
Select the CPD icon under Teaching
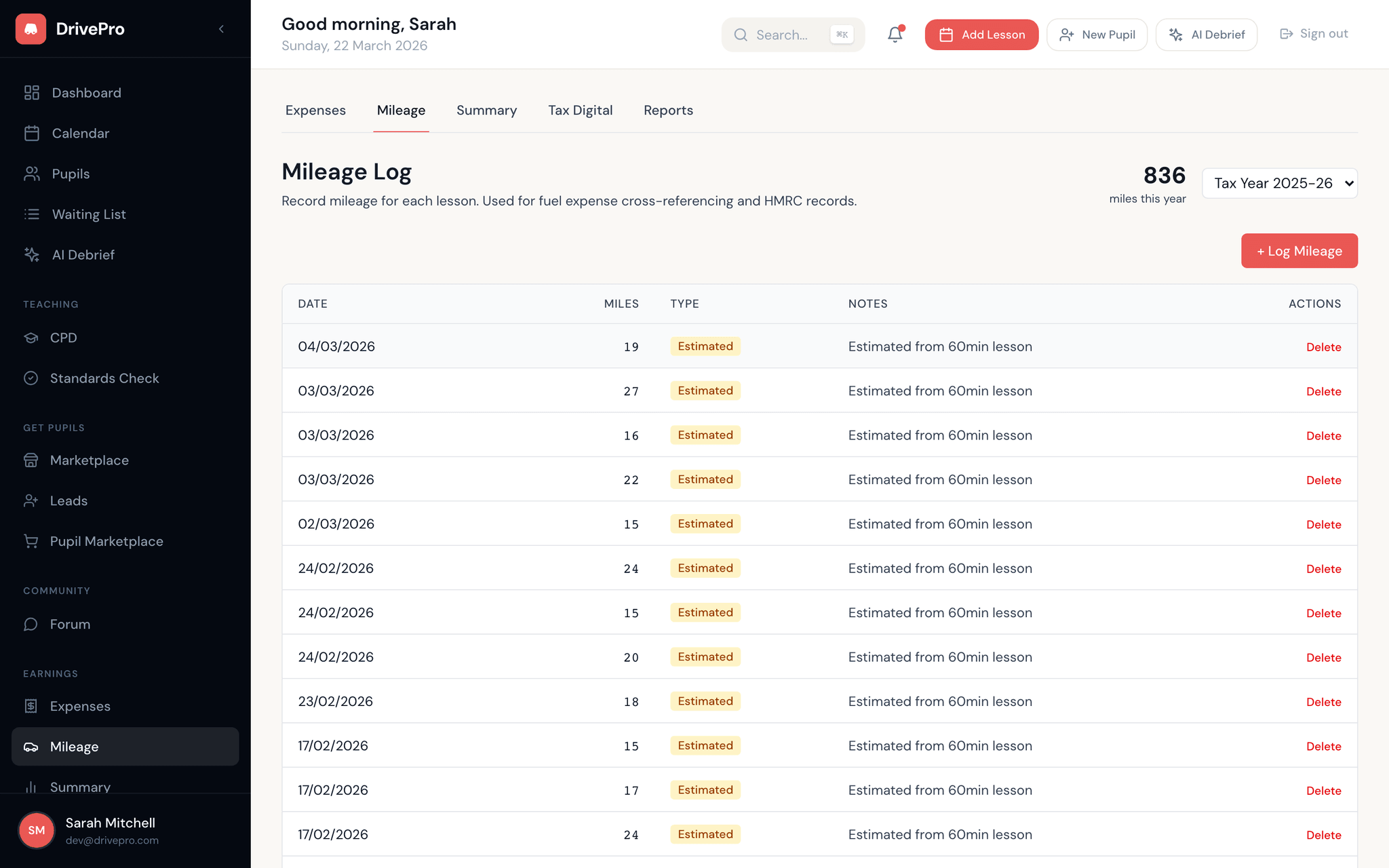click(x=31, y=337)
